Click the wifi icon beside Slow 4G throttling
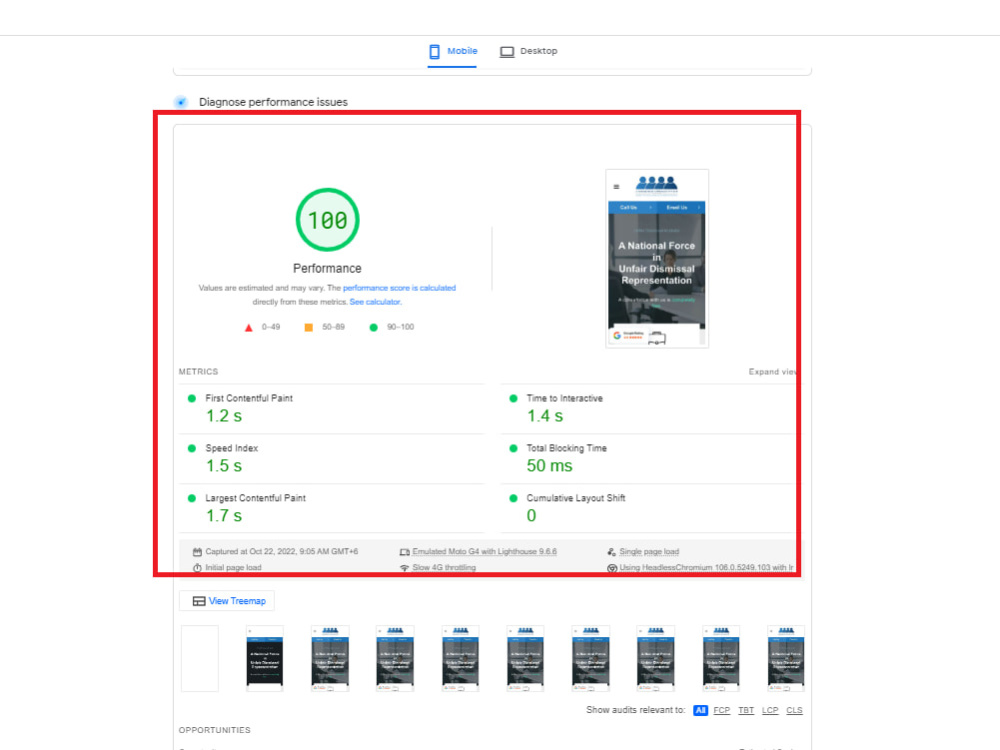 coord(404,568)
